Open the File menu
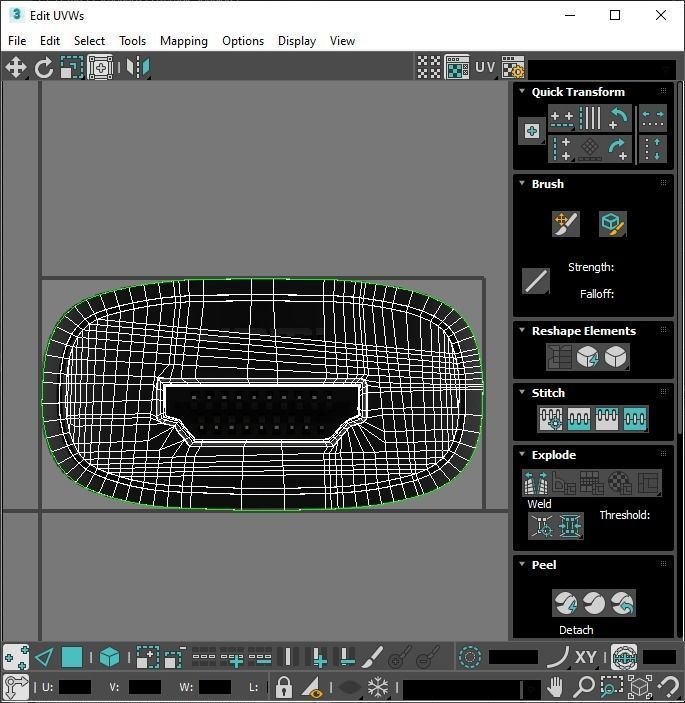 coord(17,41)
